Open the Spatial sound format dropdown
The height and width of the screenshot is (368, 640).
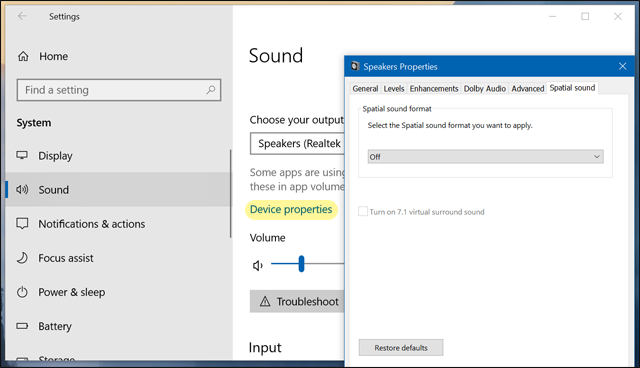coord(485,157)
